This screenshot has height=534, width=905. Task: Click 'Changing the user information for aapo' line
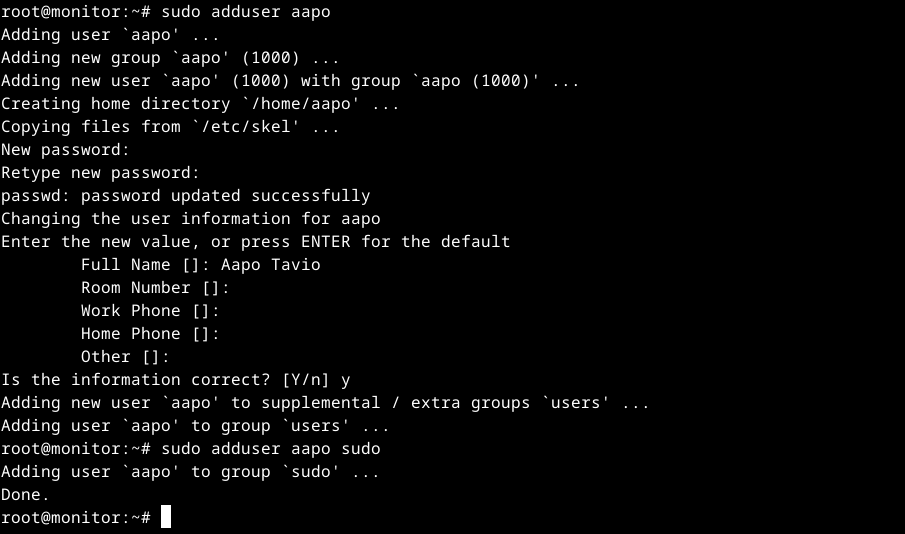190,219
